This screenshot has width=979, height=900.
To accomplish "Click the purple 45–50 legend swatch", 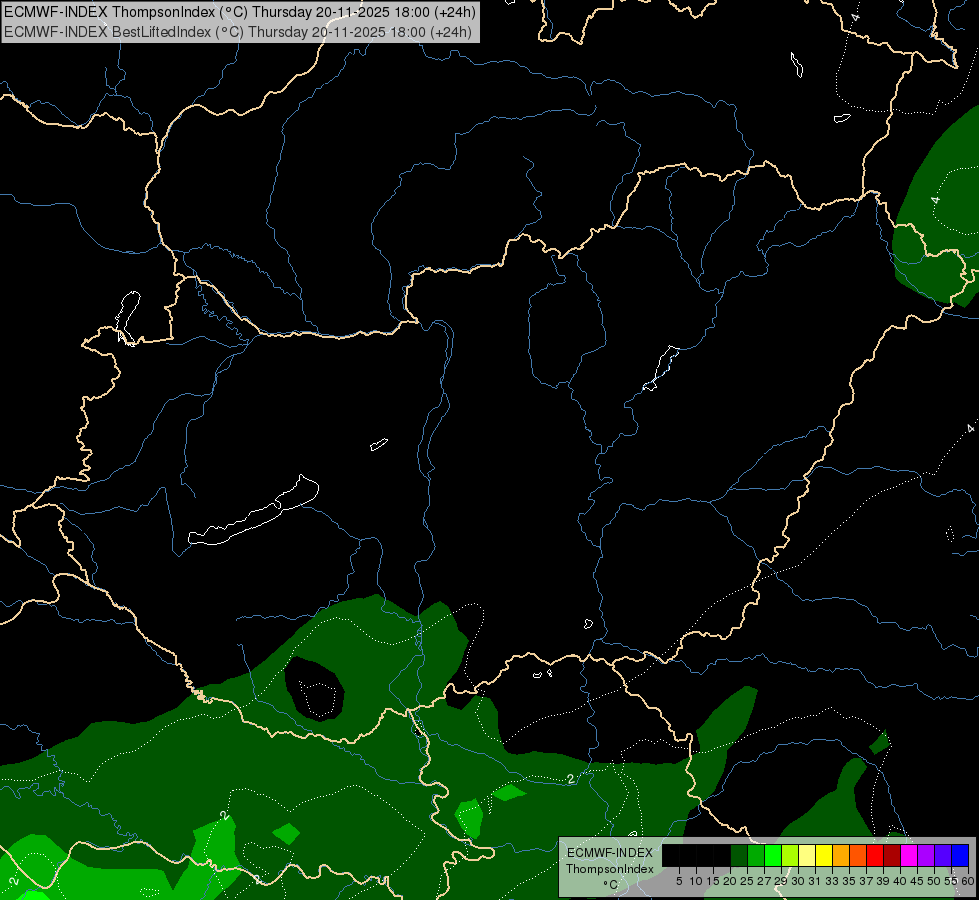I will click(926, 855).
